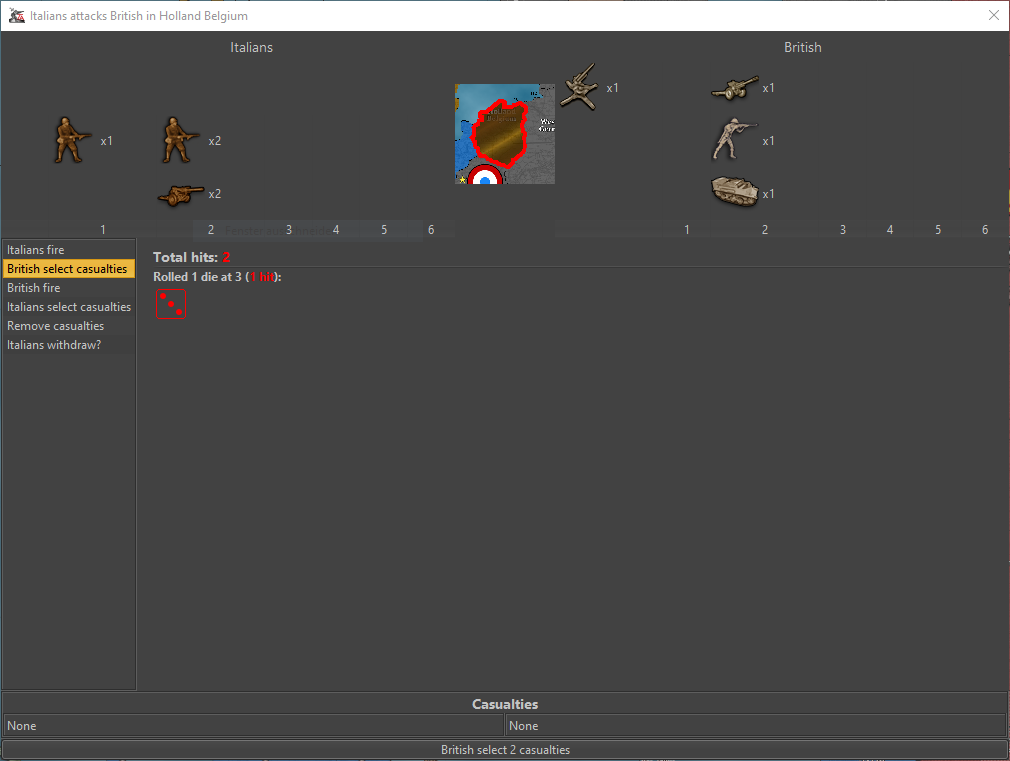Click the blue and red roundel marker
This screenshot has width=1010, height=761.
485,177
